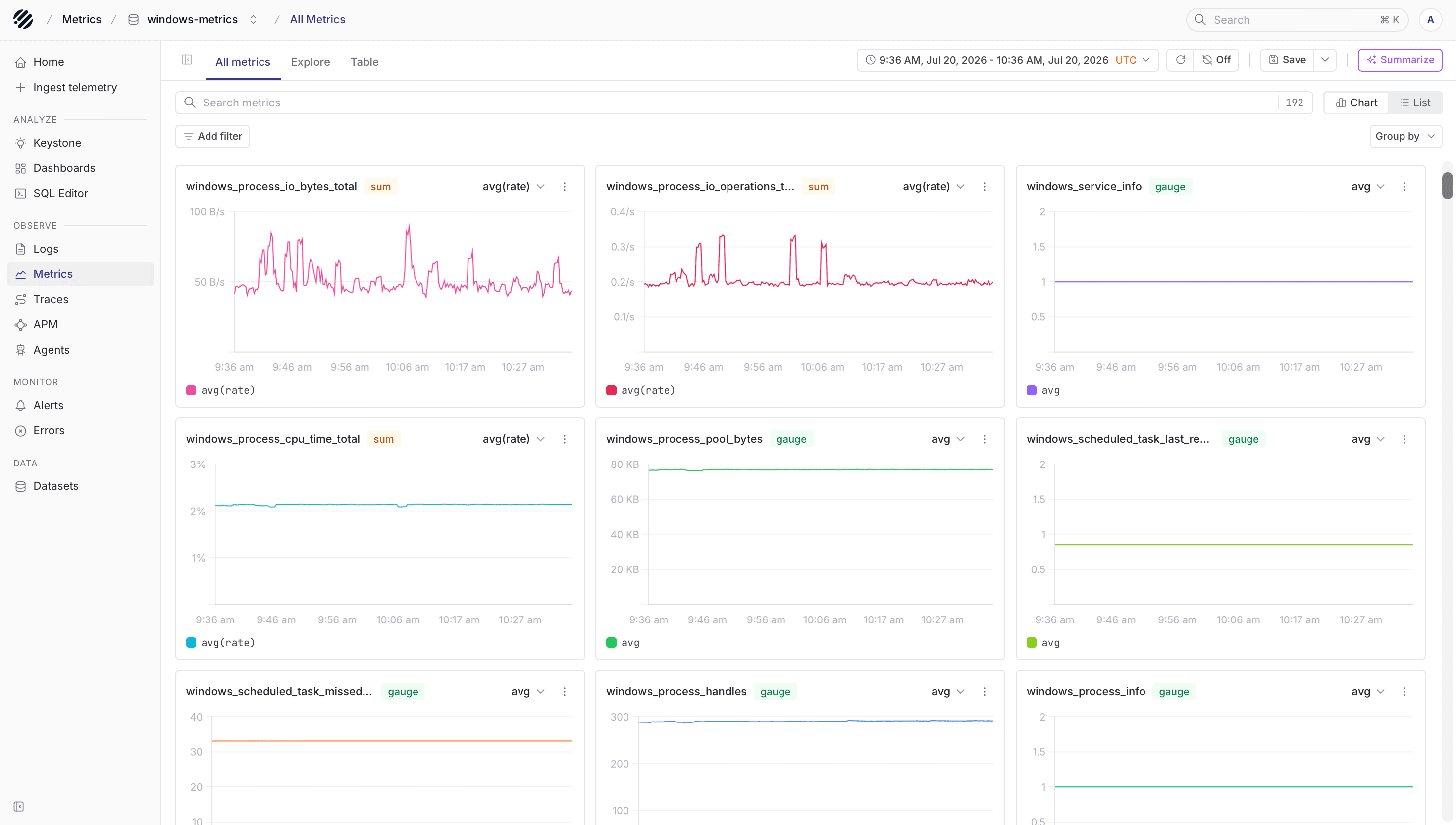Open SQL Editor in sidebar
Image resolution: width=1456 pixels, height=825 pixels.
click(80, 193)
